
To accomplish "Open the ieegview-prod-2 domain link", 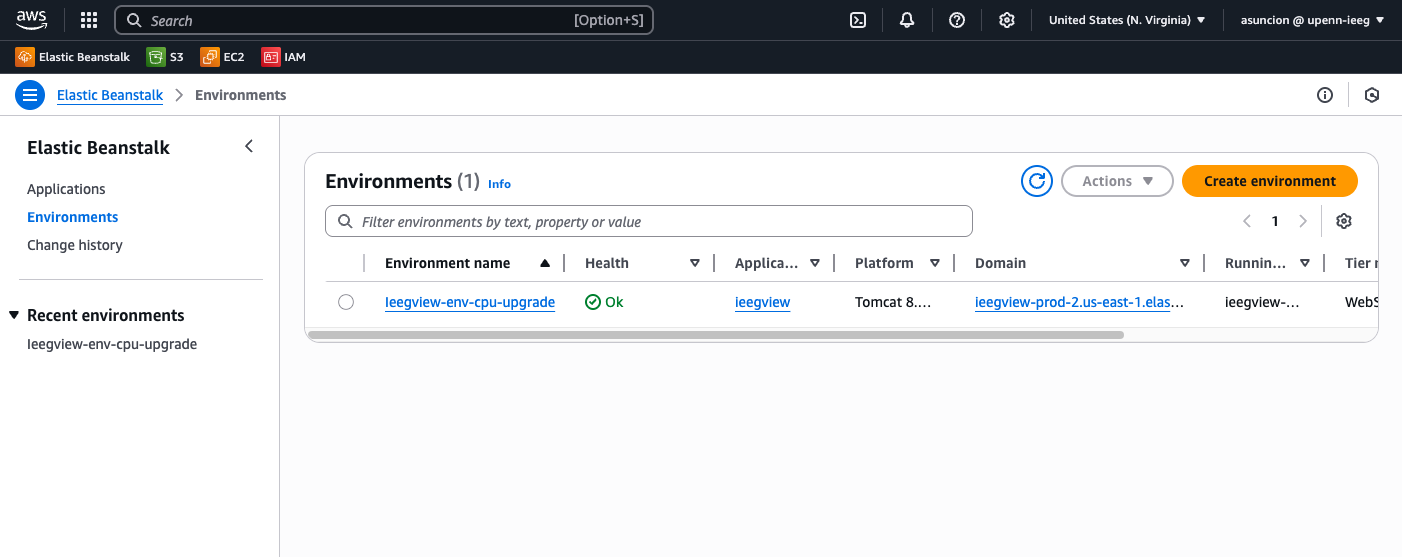I will pyautogui.click(x=1079, y=302).
